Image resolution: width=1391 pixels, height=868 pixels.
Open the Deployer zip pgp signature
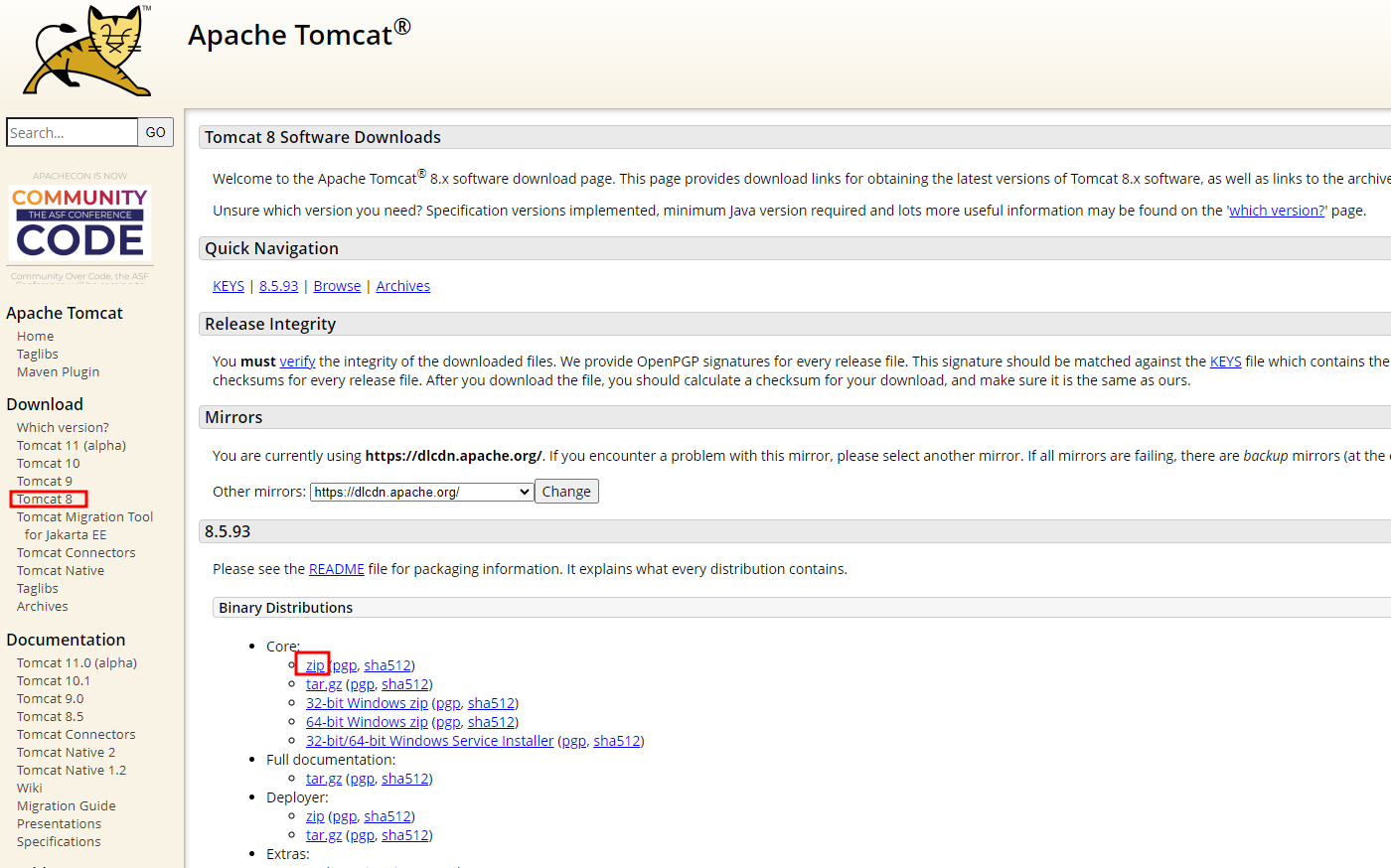point(344,816)
